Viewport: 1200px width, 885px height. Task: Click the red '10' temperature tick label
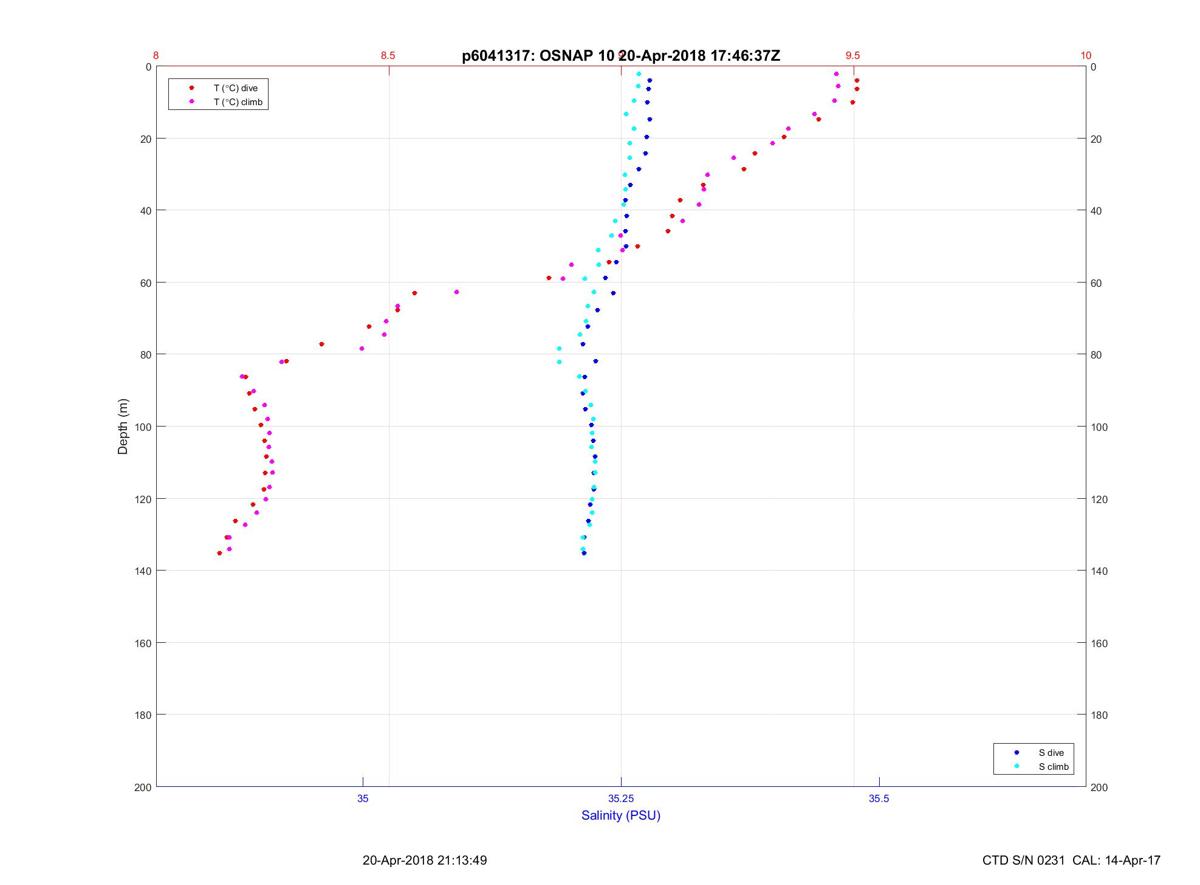point(1086,56)
